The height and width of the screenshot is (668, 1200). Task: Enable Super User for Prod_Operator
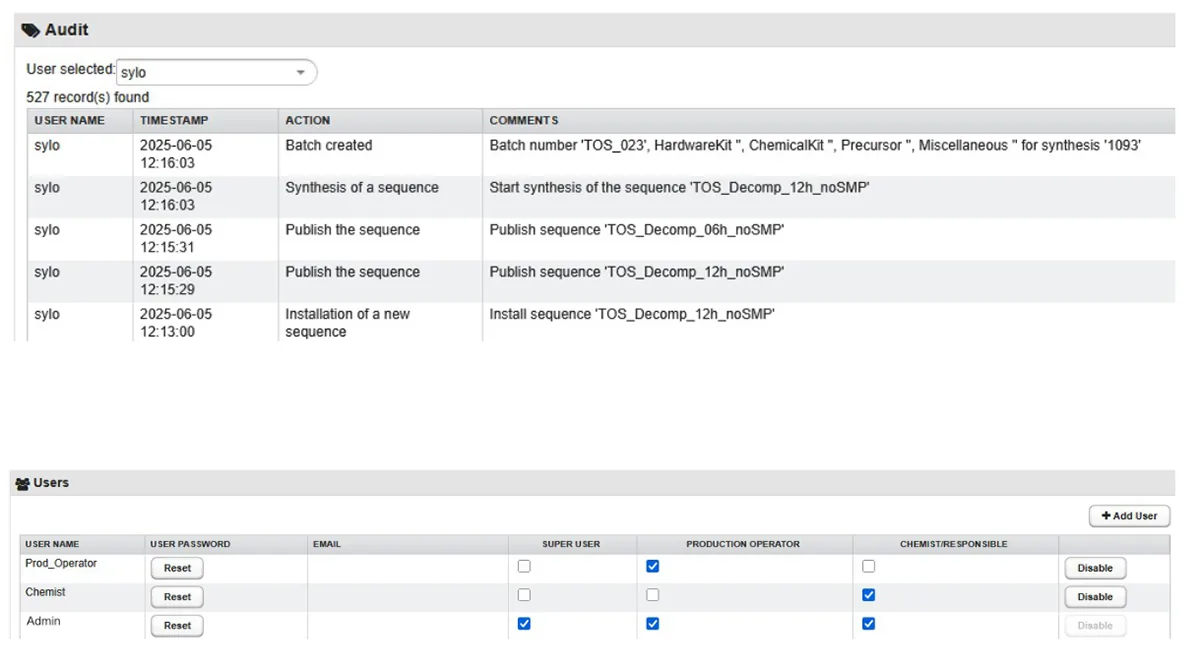click(524, 565)
